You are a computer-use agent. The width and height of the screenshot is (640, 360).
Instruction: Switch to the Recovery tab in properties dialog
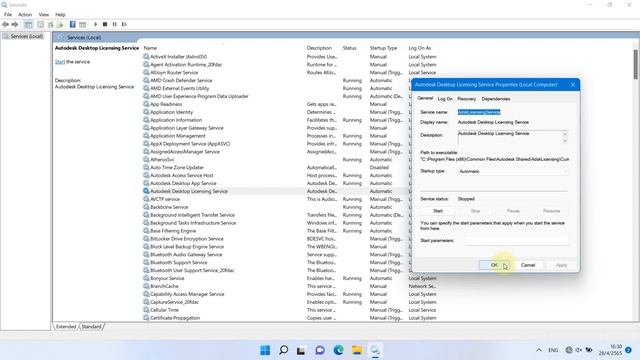click(x=467, y=99)
